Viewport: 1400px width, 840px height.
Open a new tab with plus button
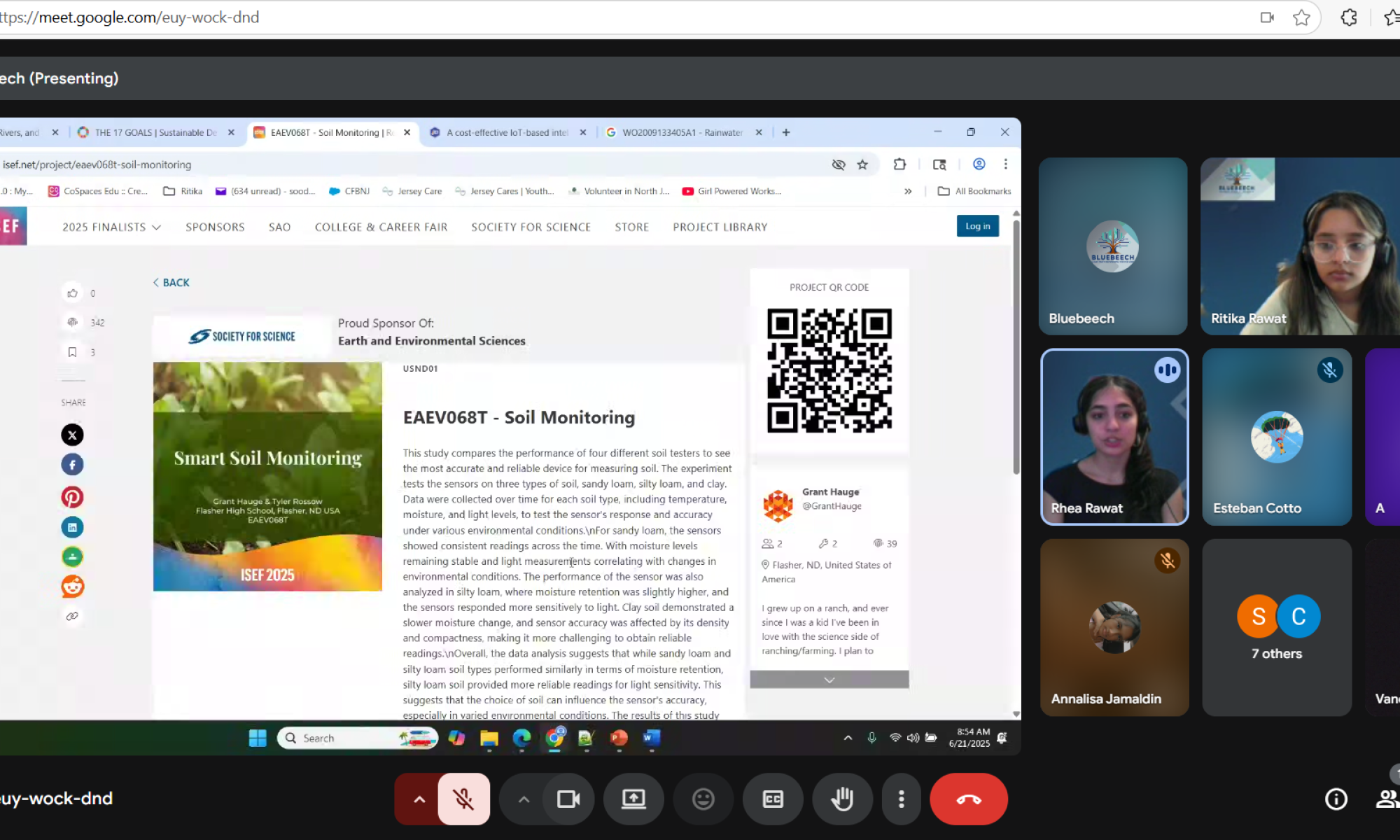coord(786,132)
